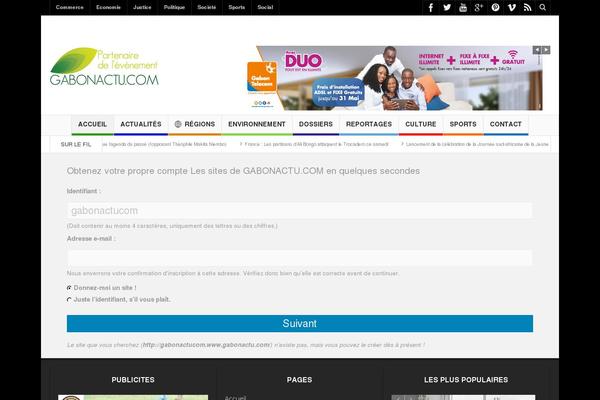Image resolution: width=600 pixels, height=400 pixels.
Task: Select 'Donnez-moi un site' radio option
Action: coord(69,287)
